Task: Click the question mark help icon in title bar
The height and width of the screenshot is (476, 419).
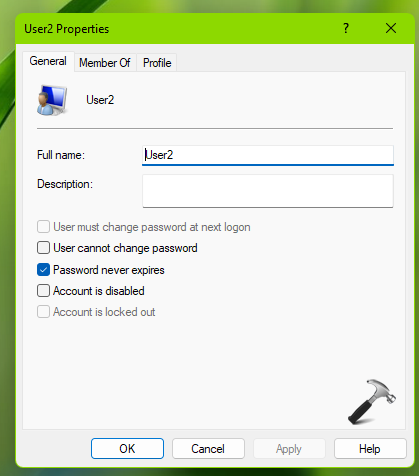Action: (346, 28)
